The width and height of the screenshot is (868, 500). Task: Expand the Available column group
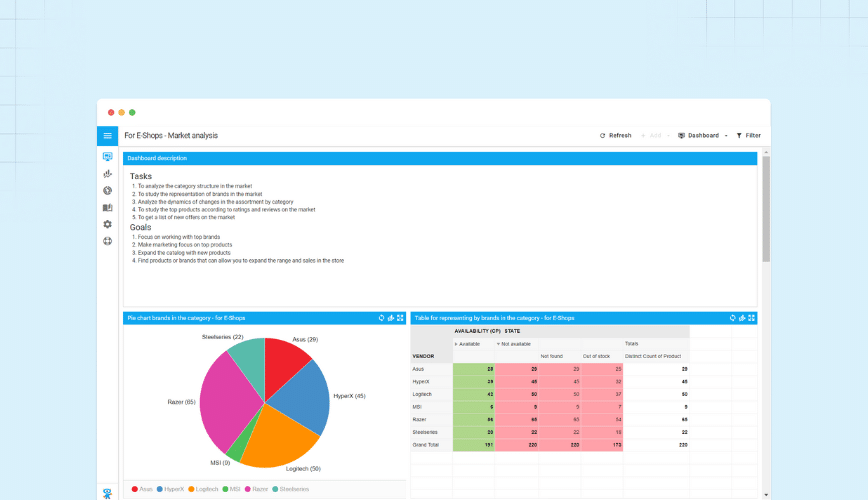(x=469, y=343)
